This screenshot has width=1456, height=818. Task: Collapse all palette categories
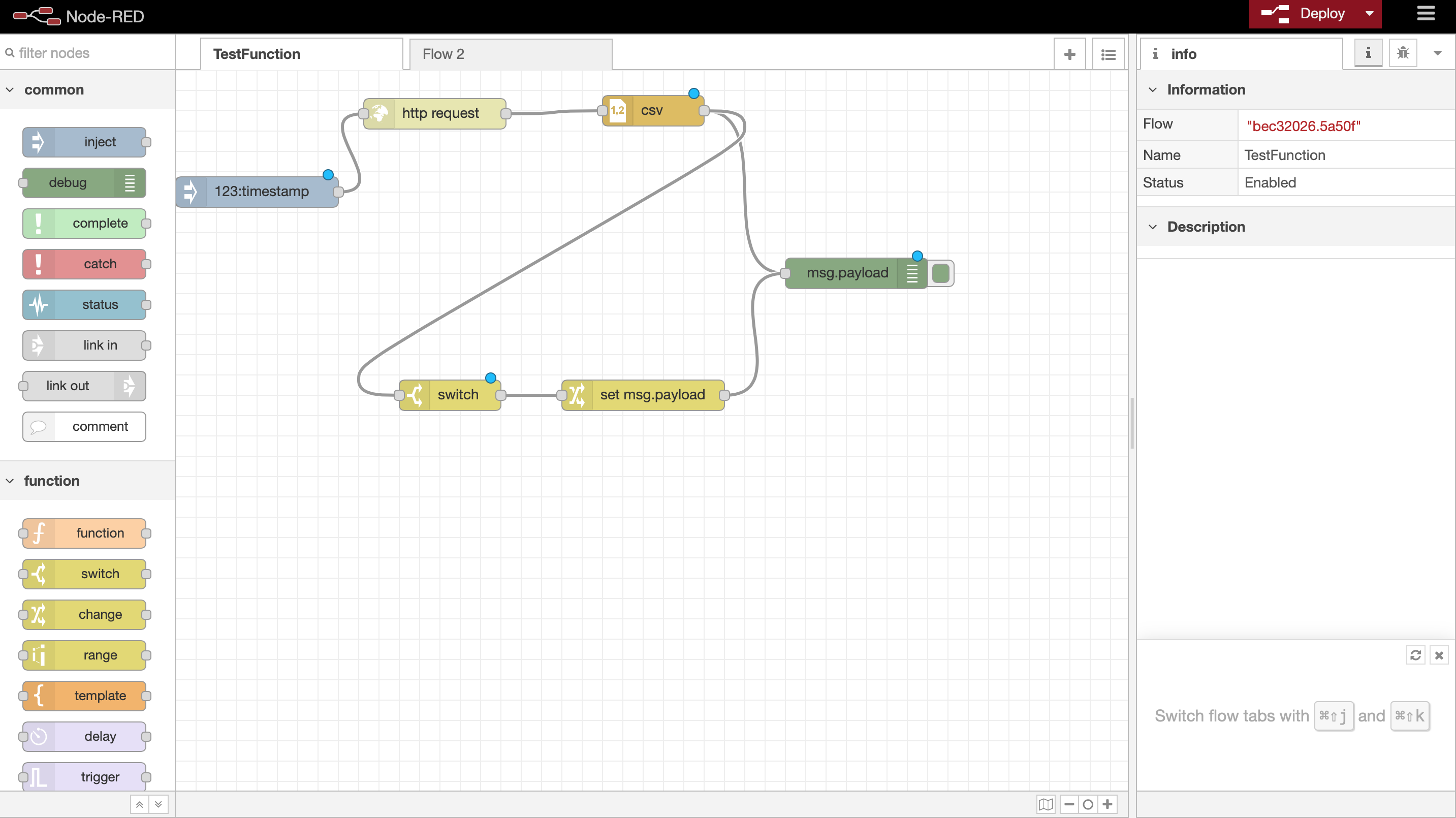coord(139,804)
